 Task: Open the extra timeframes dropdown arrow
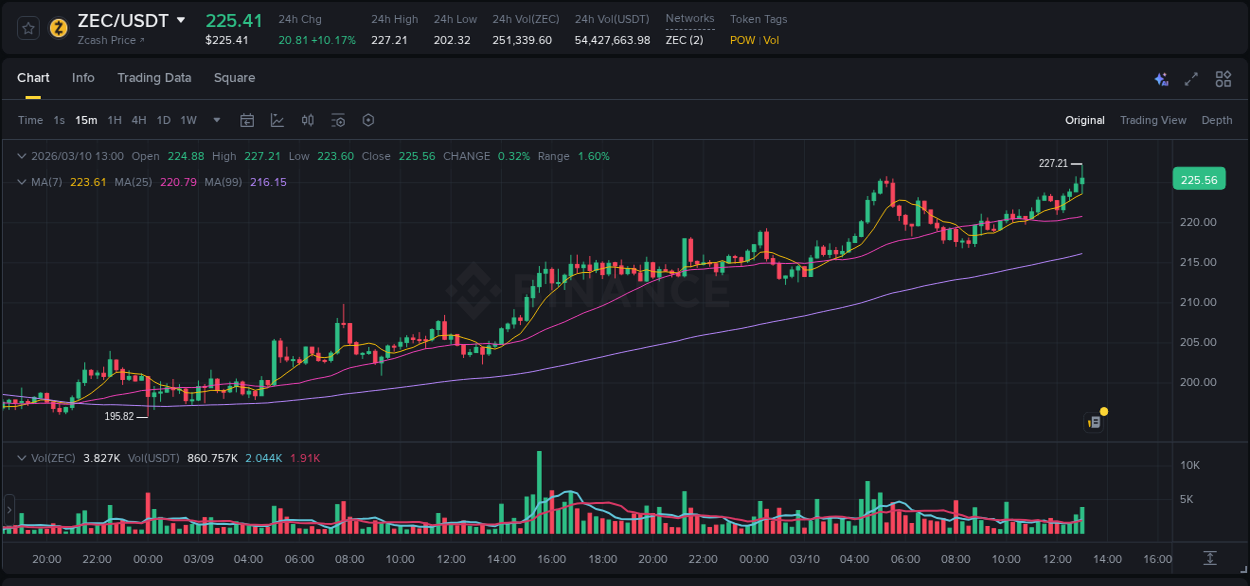[215, 120]
